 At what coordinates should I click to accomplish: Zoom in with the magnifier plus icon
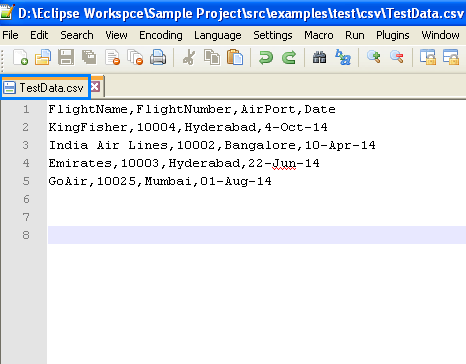pyautogui.click(x=373, y=57)
